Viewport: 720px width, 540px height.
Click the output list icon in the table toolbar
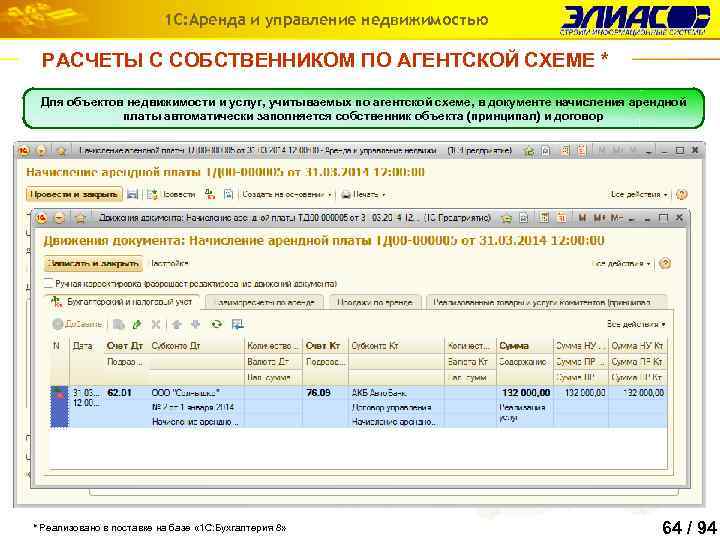pos(237,324)
